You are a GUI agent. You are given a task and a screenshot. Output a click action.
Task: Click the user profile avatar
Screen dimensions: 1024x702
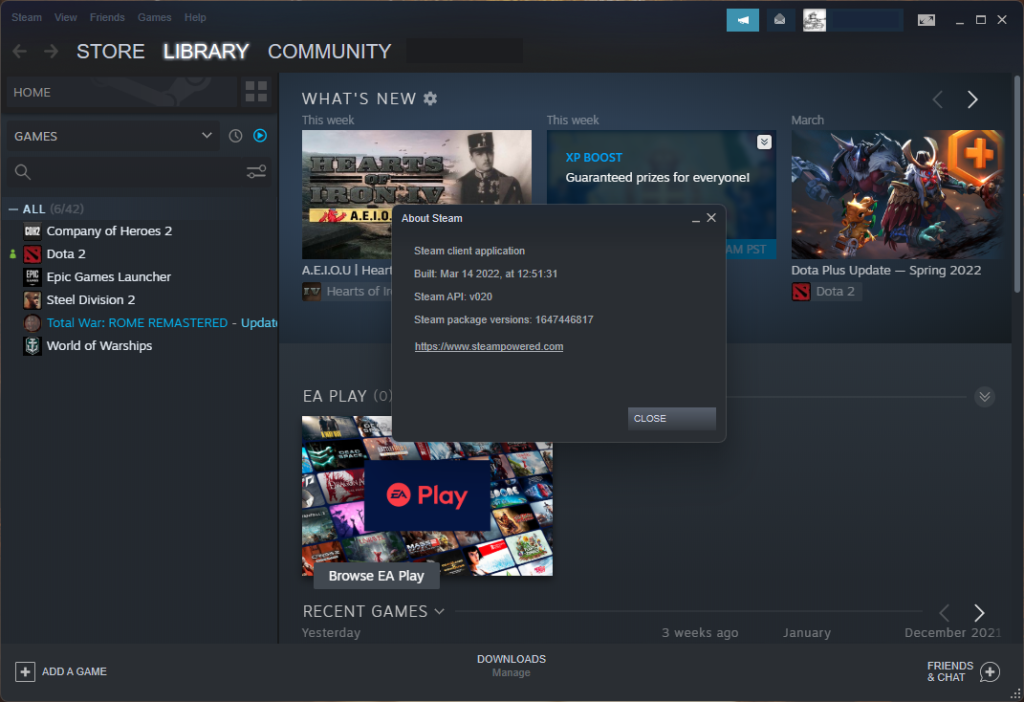click(814, 20)
